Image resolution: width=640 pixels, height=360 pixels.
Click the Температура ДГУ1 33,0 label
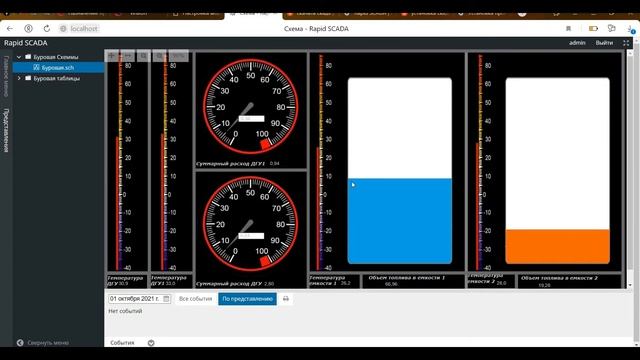[x=169, y=280]
